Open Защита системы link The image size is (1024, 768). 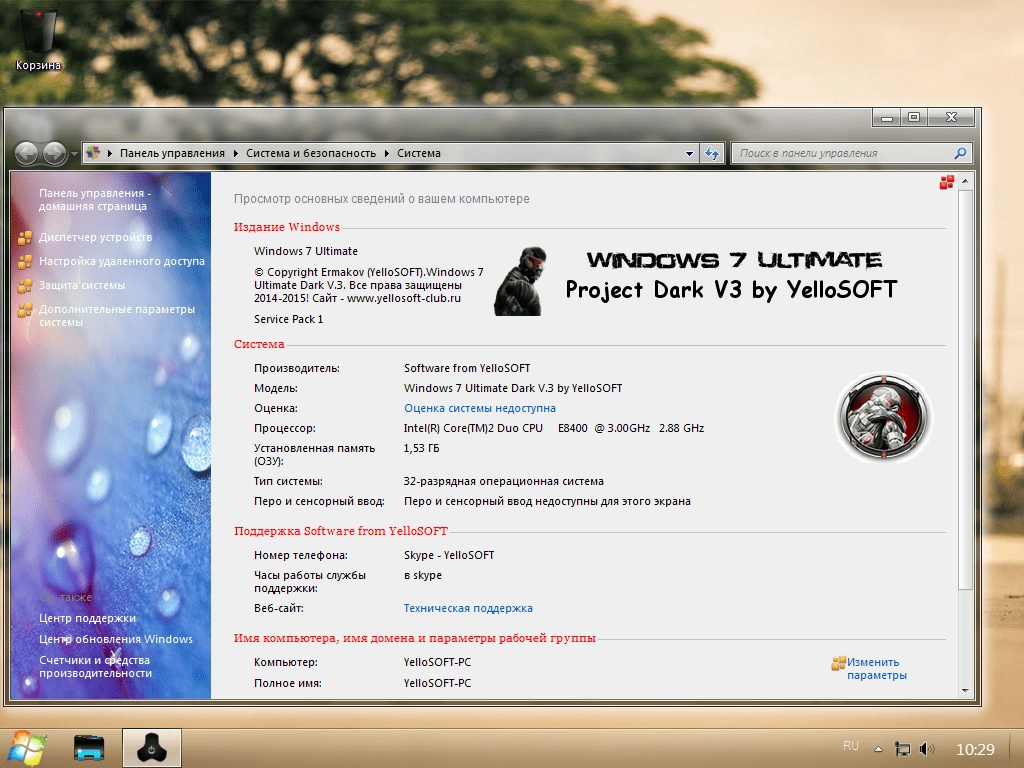click(x=82, y=285)
